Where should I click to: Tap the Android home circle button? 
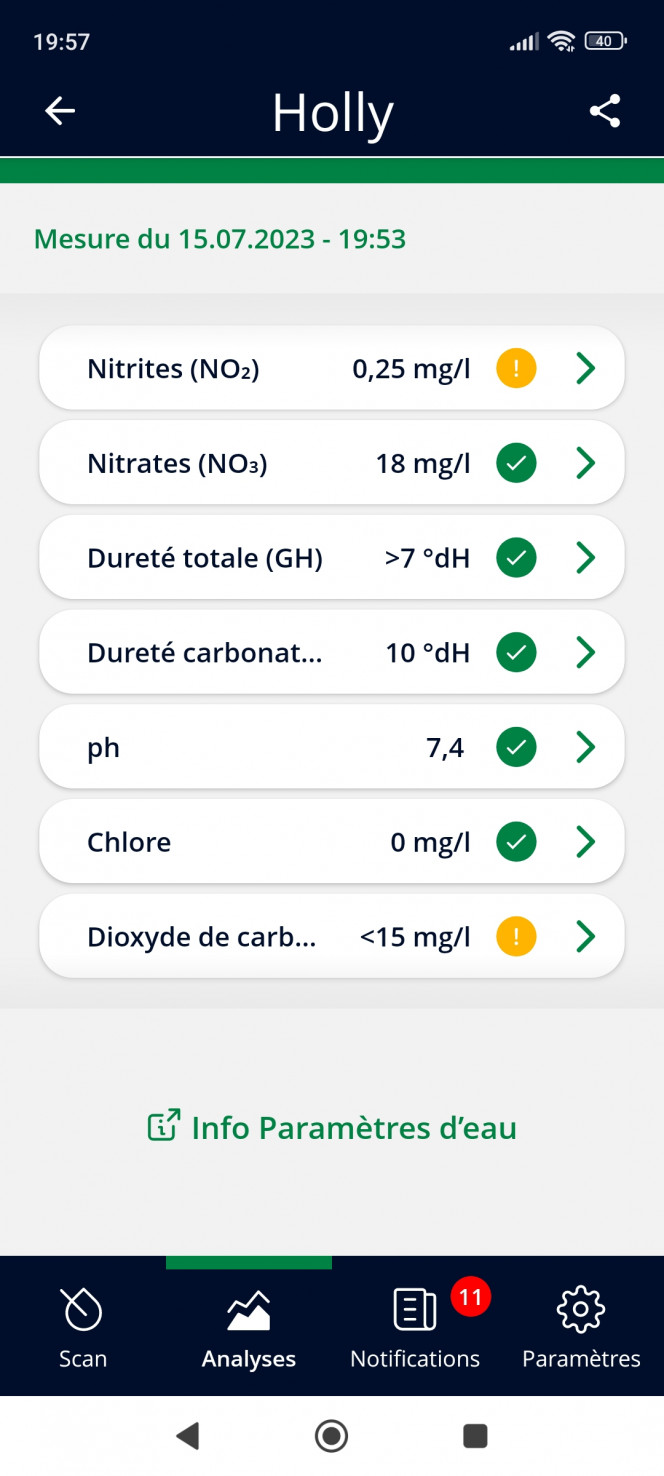point(331,1436)
